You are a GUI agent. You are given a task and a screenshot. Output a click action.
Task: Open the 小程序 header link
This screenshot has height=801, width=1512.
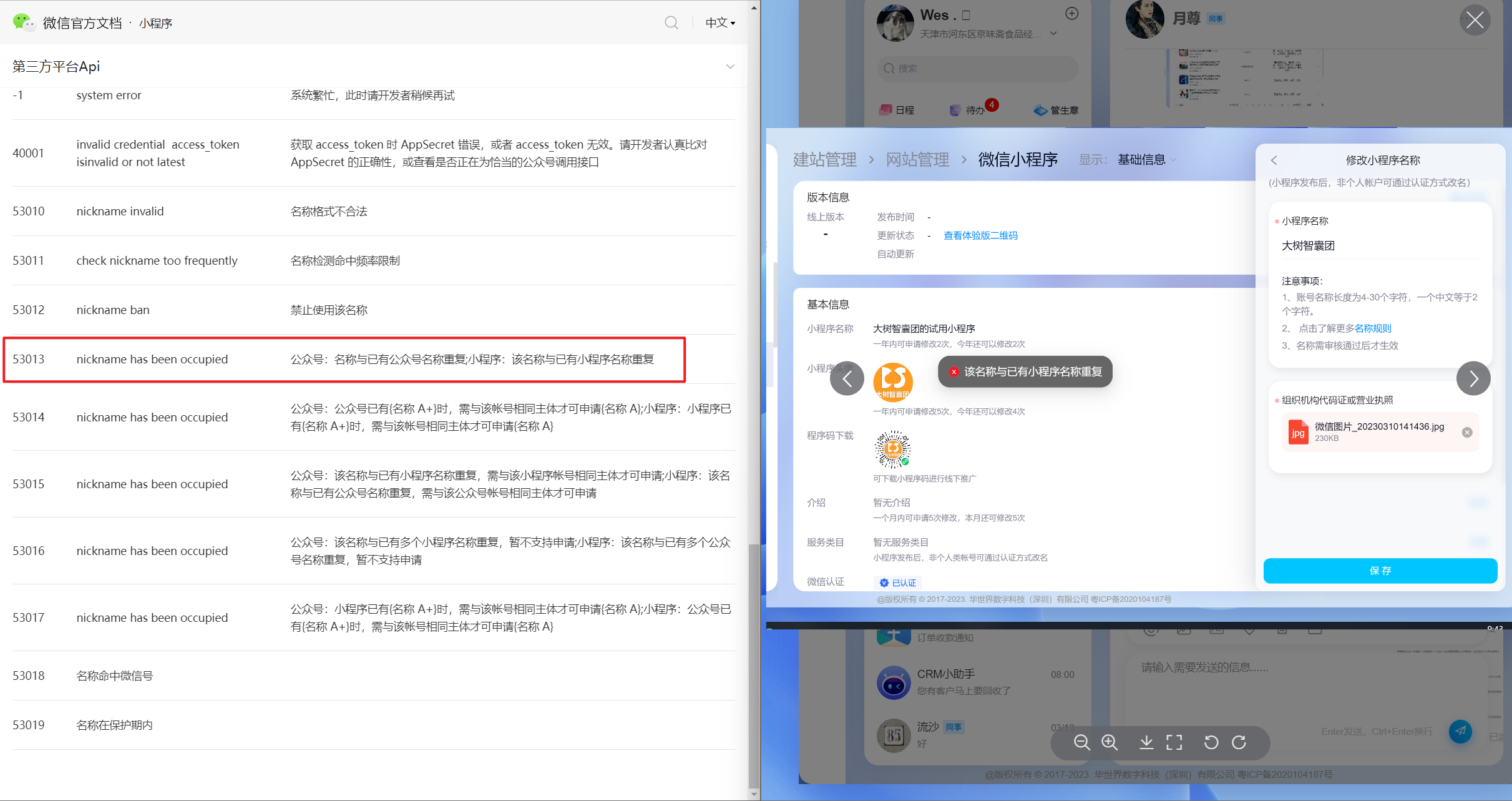(155, 23)
